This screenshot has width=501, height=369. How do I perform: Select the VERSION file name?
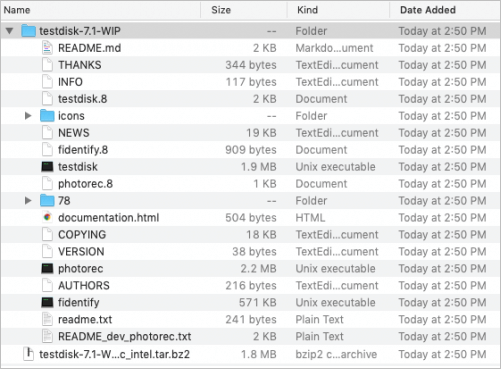click(x=81, y=252)
